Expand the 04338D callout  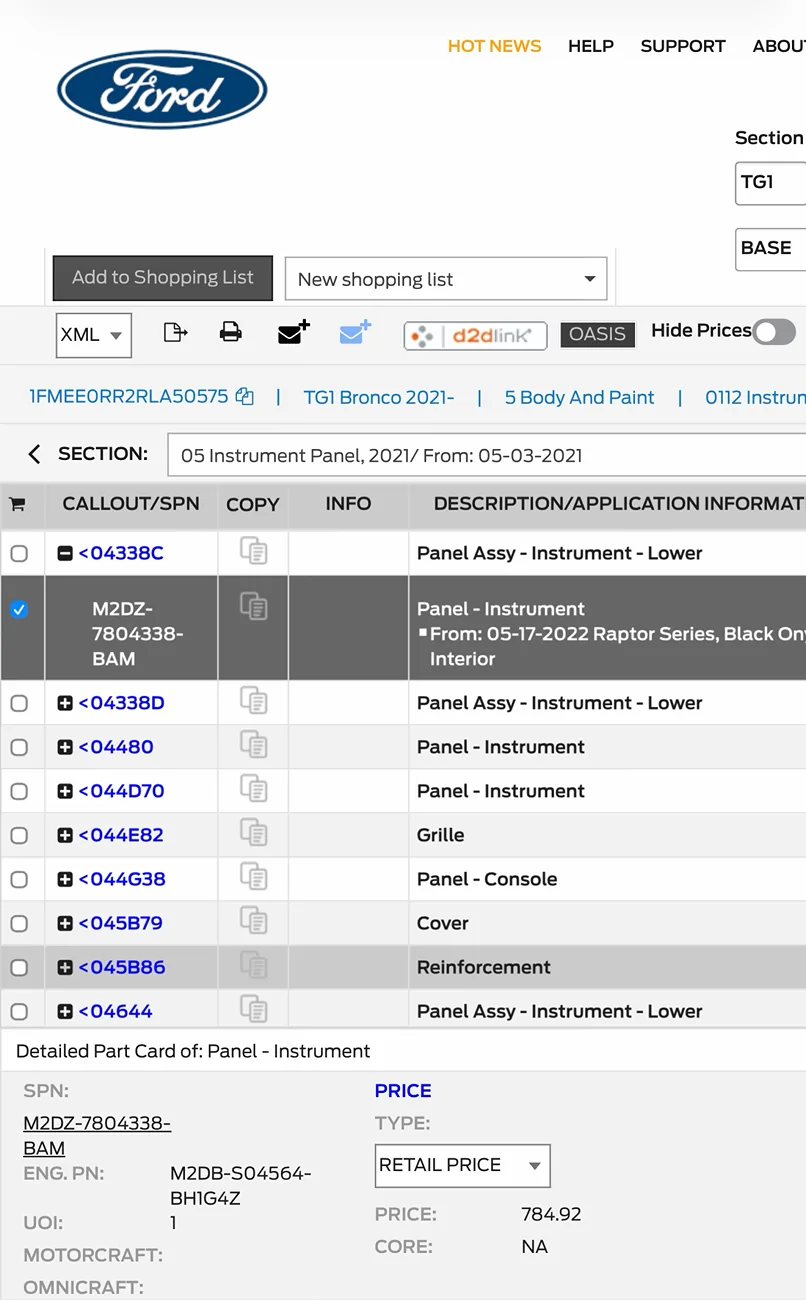(65, 703)
